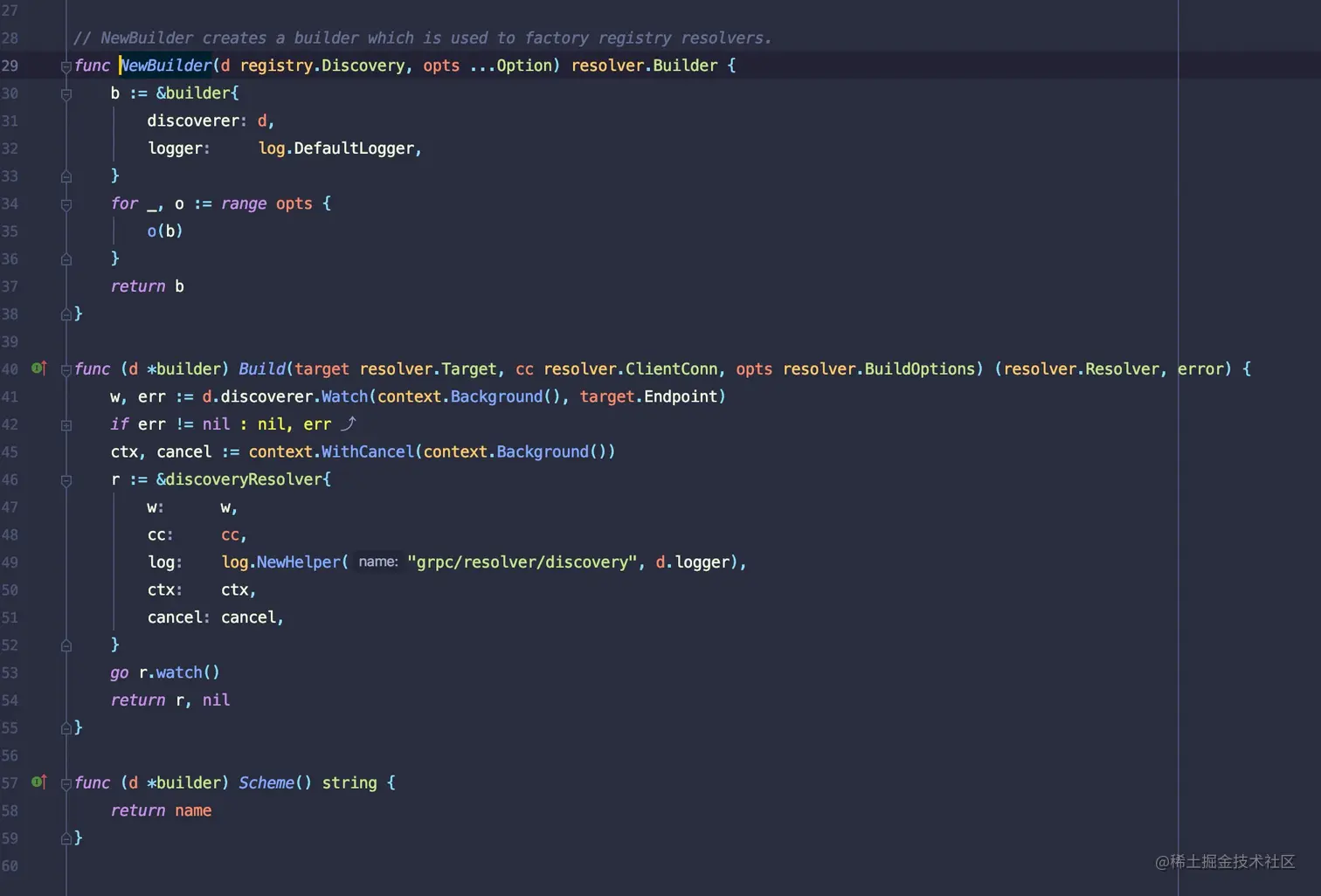Viewport: 1321px width, 896px height.
Task: Click 'context.WithCancel' on line 45
Action: pos(331,451)
